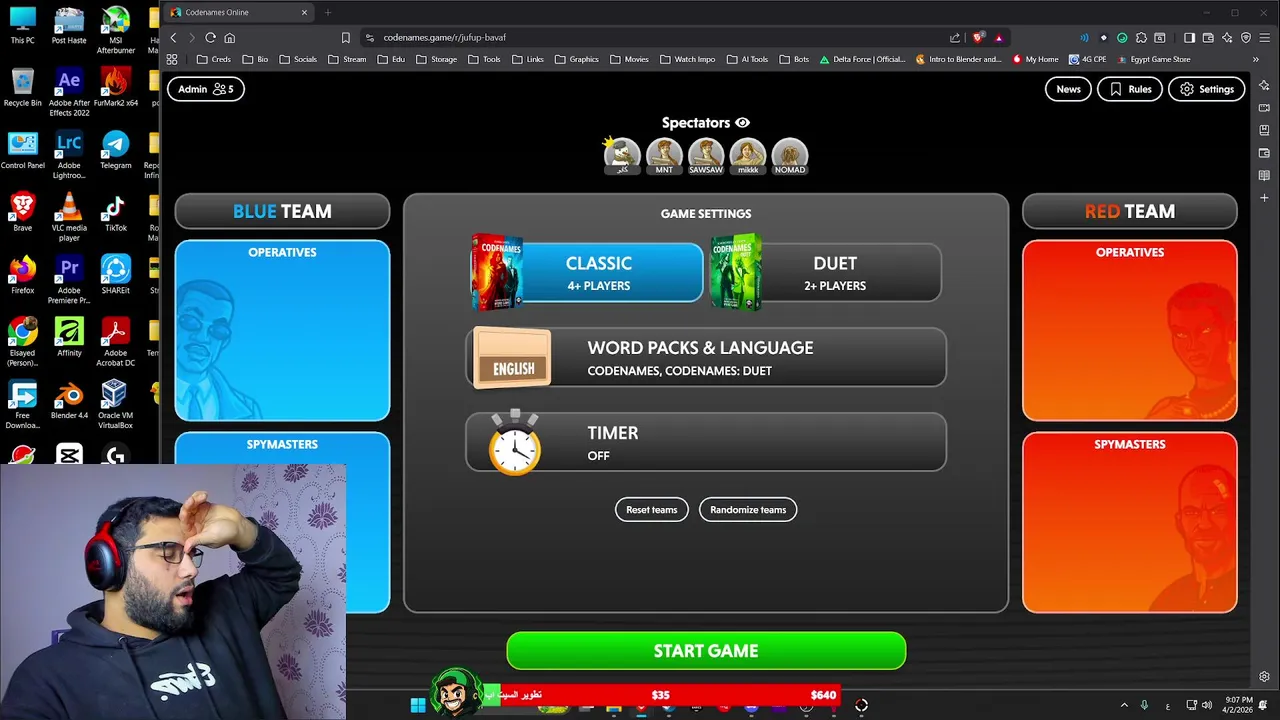Show hidden system tray icons
Viewport: 1280px width, 720px height.
tap(1124, 706)
